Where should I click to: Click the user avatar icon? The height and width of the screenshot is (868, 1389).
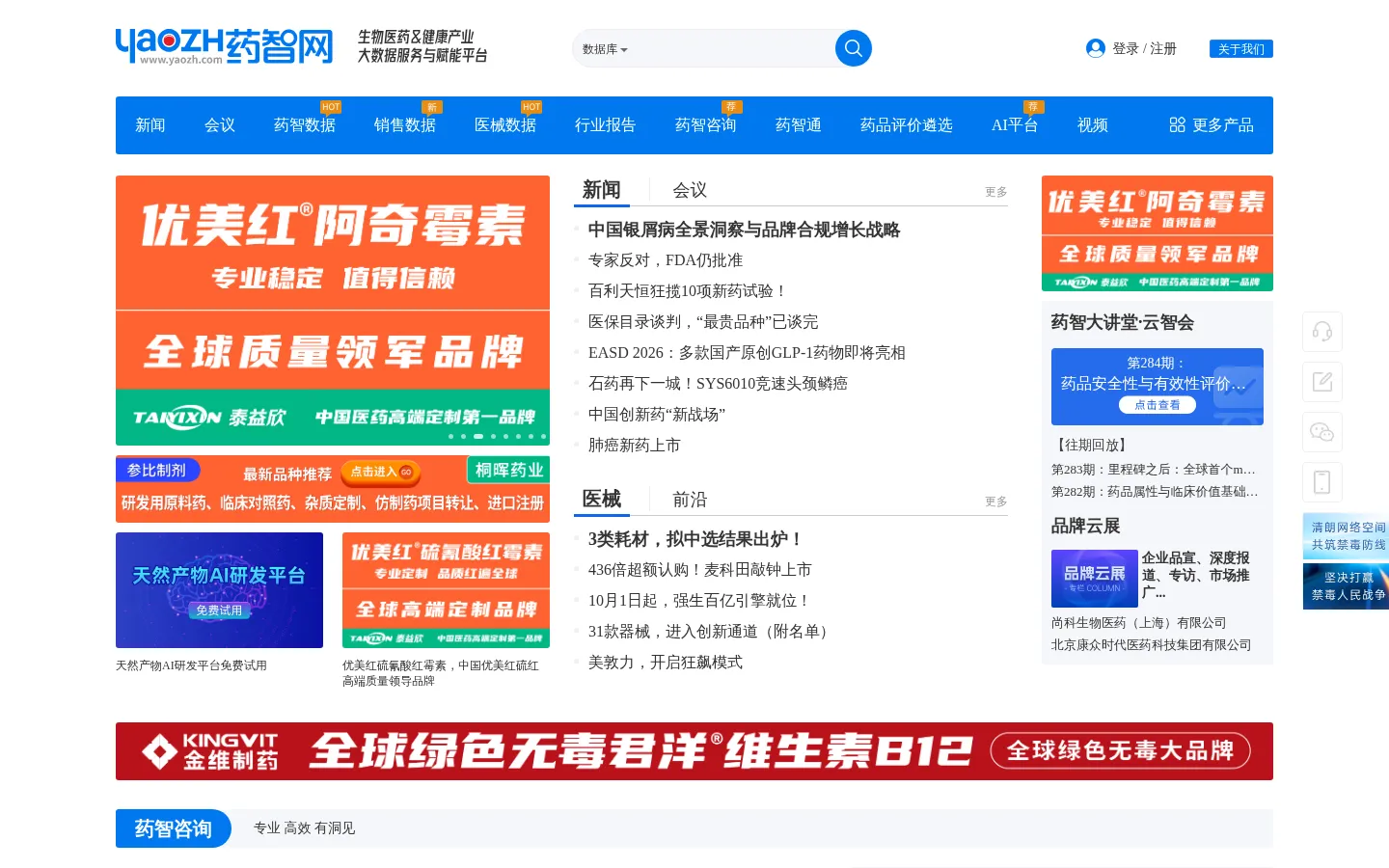[x=1095, y=48]
